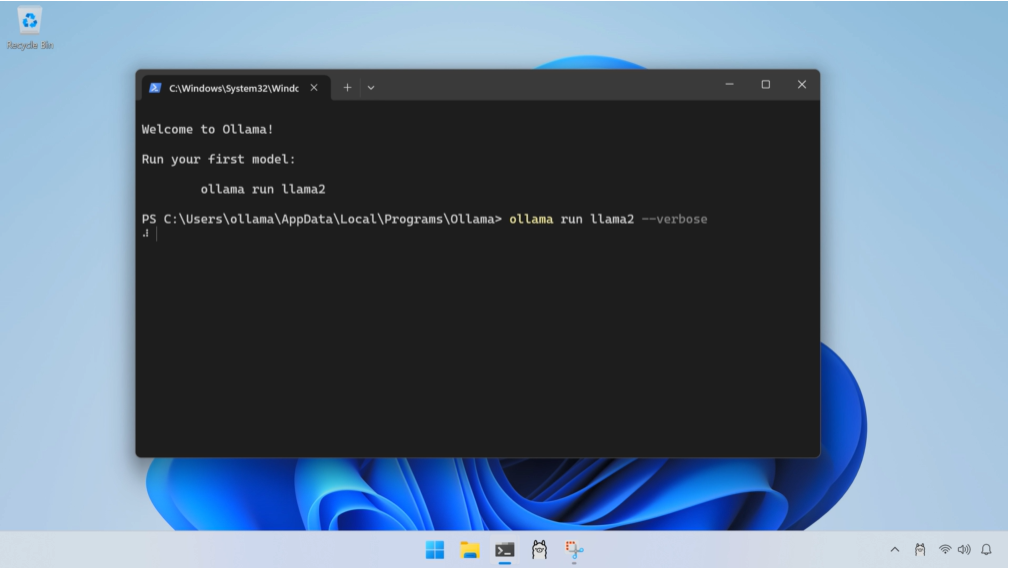
Task: Click the PowerShell icon in the tab
Action: click(x=154, y=88)
